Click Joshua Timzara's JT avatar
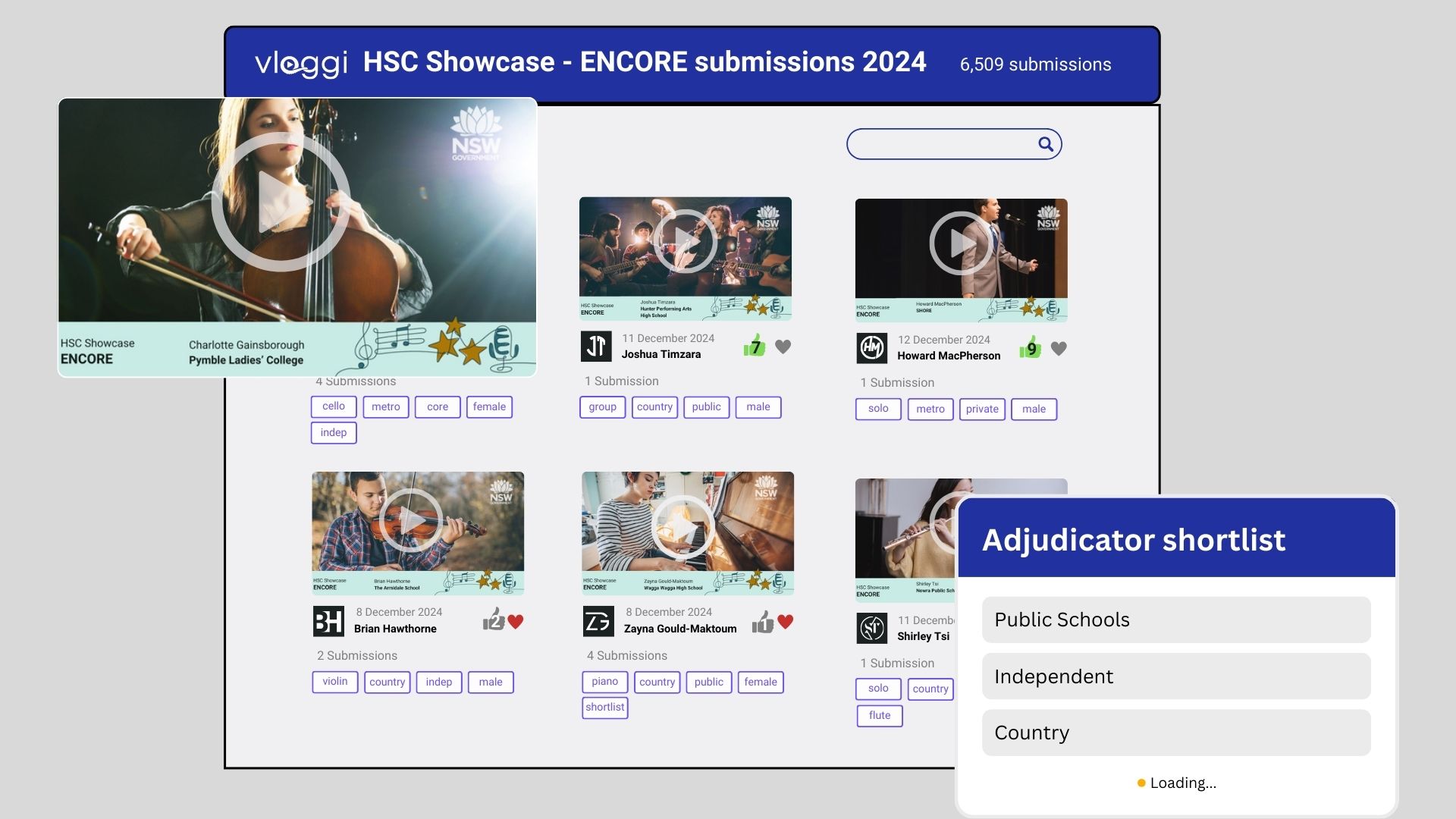The height and width of the screenshot is (819, 1456). (597, 346)
